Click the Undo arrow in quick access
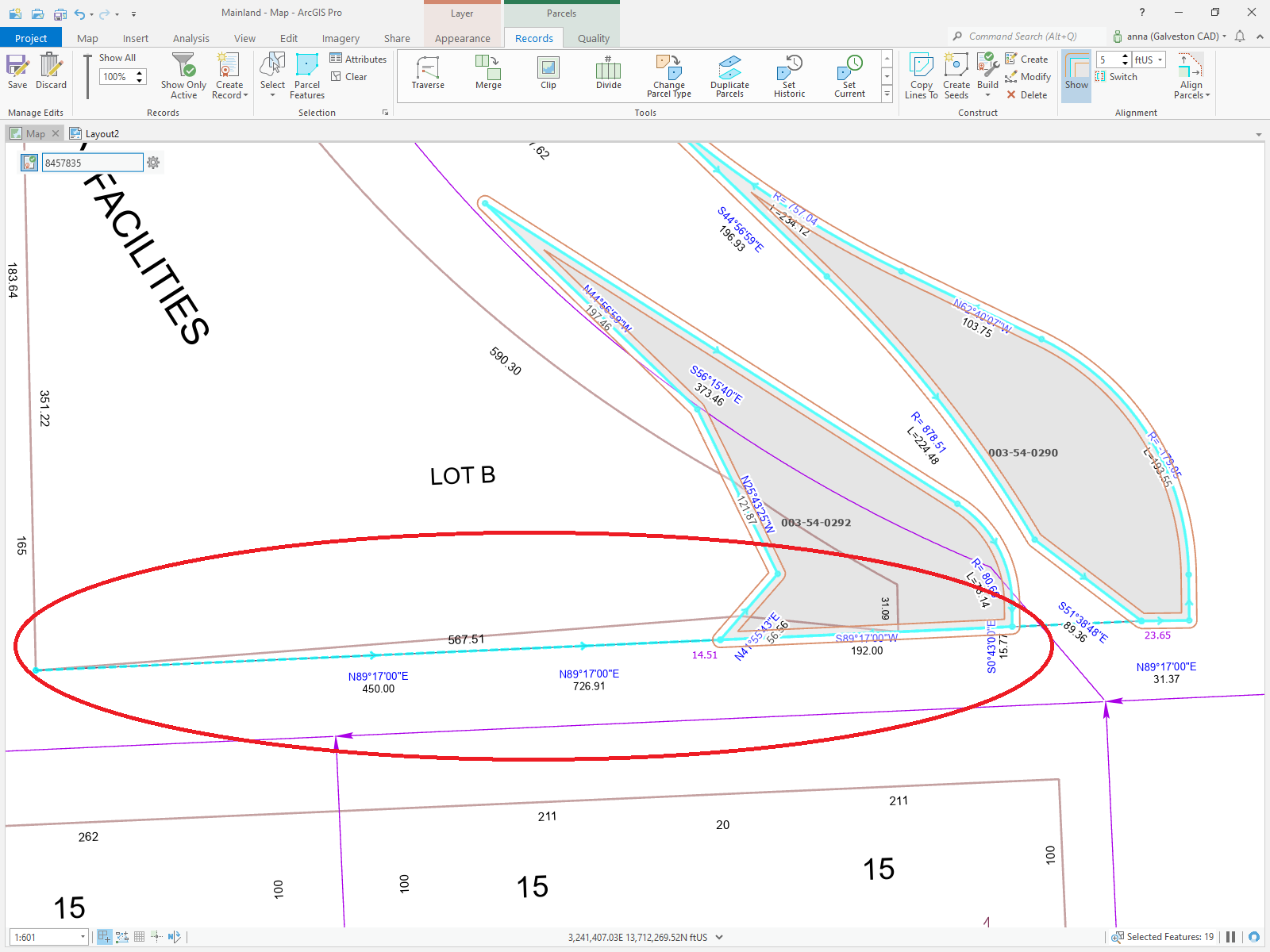Viewport: 1270px width, 952px height. (79, 13)
